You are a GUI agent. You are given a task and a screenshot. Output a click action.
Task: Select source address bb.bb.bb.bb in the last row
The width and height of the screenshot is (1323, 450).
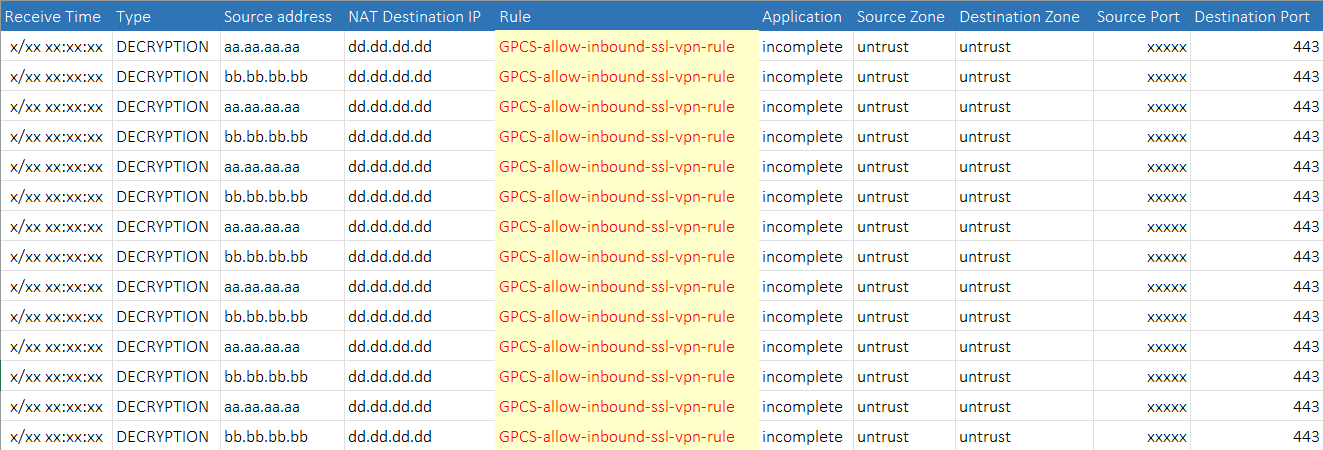tap(266, 437)
